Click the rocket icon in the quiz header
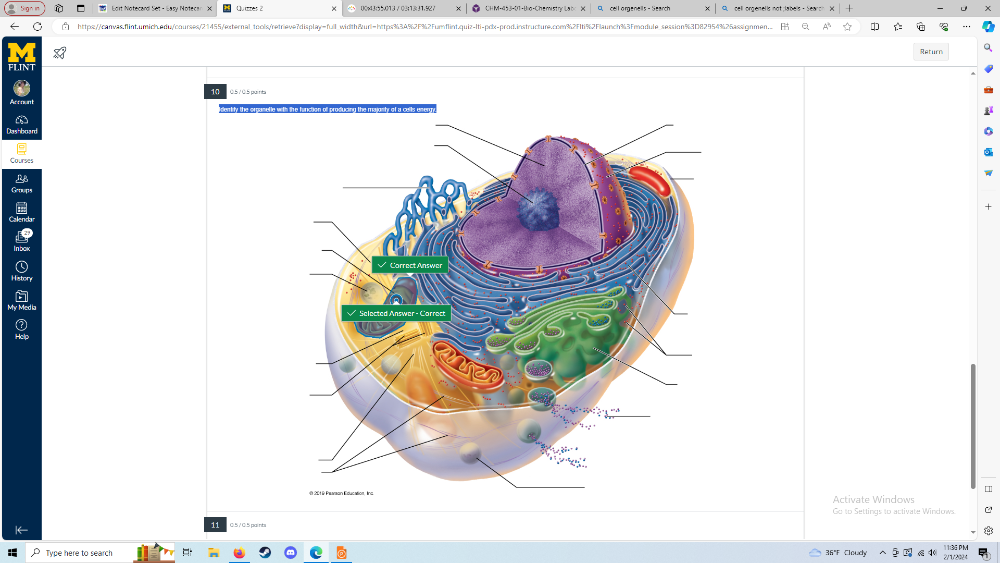1000x563 pixels. (60, 52)
